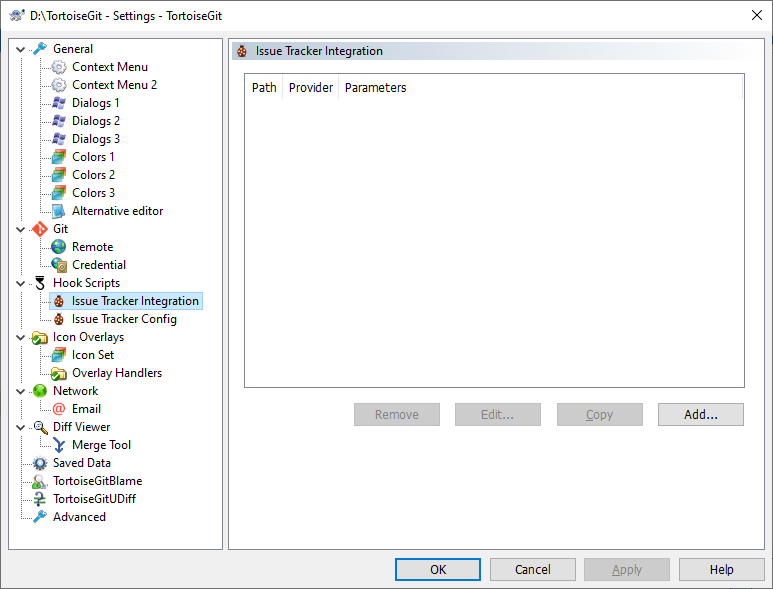The height and width of the screenshot is (589, 773).
Task: Click the General wrench icon
Action: [x=40, y=49]
